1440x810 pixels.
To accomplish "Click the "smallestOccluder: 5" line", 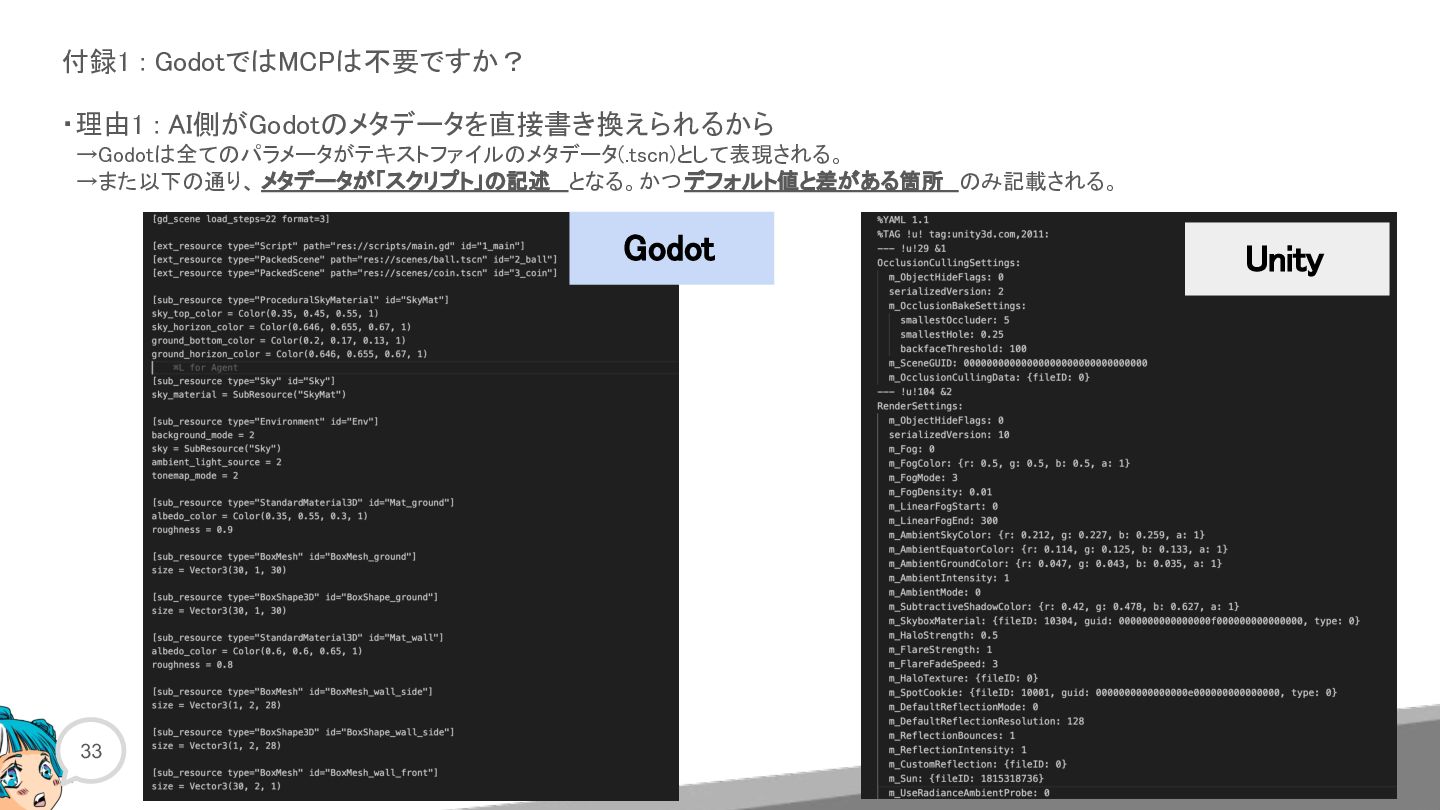I will pos(955,320).
